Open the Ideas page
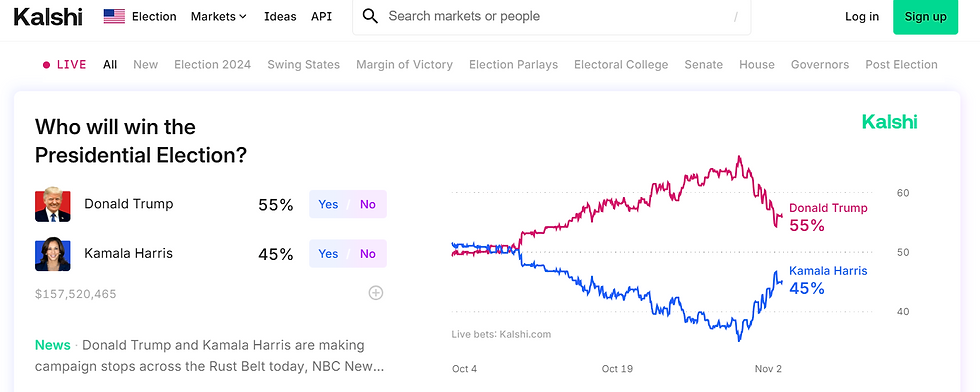Viewport: 980px width, 392px height. pyautogui.click(x=280, y=17)
